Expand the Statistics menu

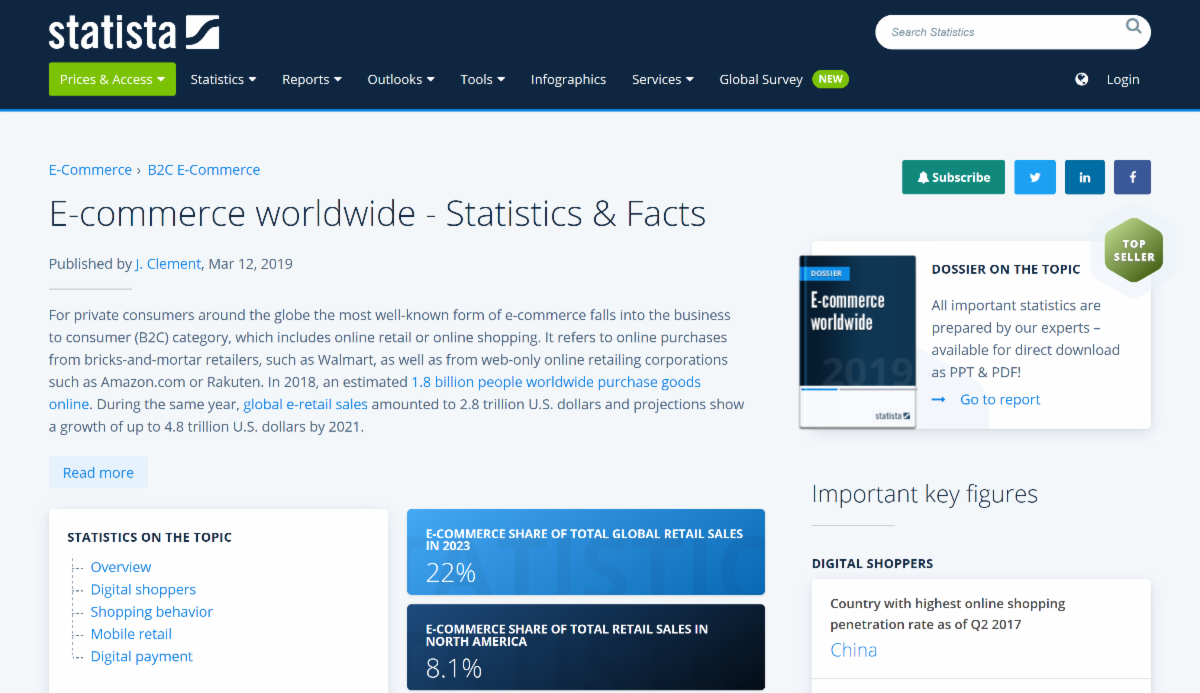pyautogui.click(x=223, y=80)
